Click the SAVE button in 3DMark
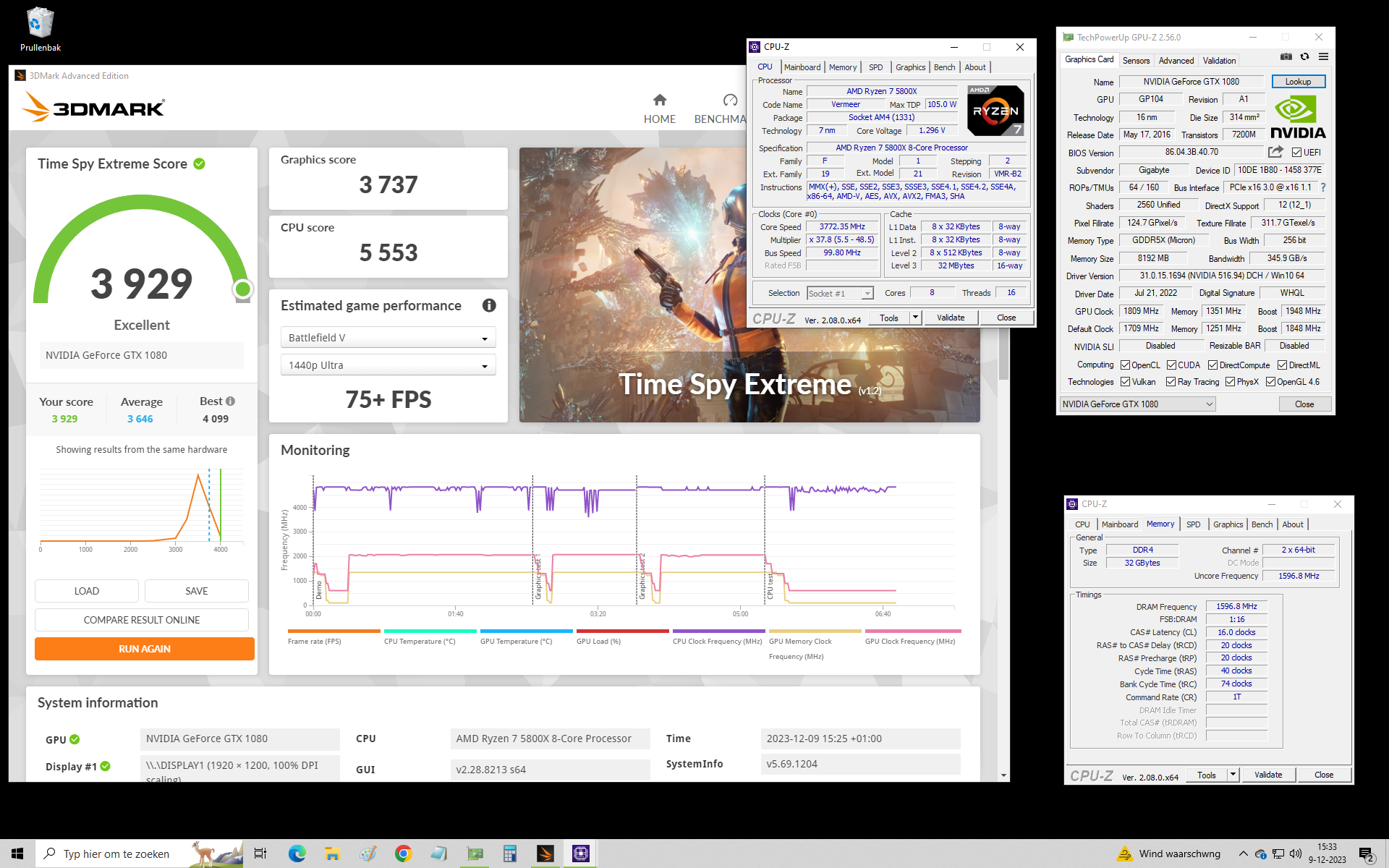 [x=197, y=591]
